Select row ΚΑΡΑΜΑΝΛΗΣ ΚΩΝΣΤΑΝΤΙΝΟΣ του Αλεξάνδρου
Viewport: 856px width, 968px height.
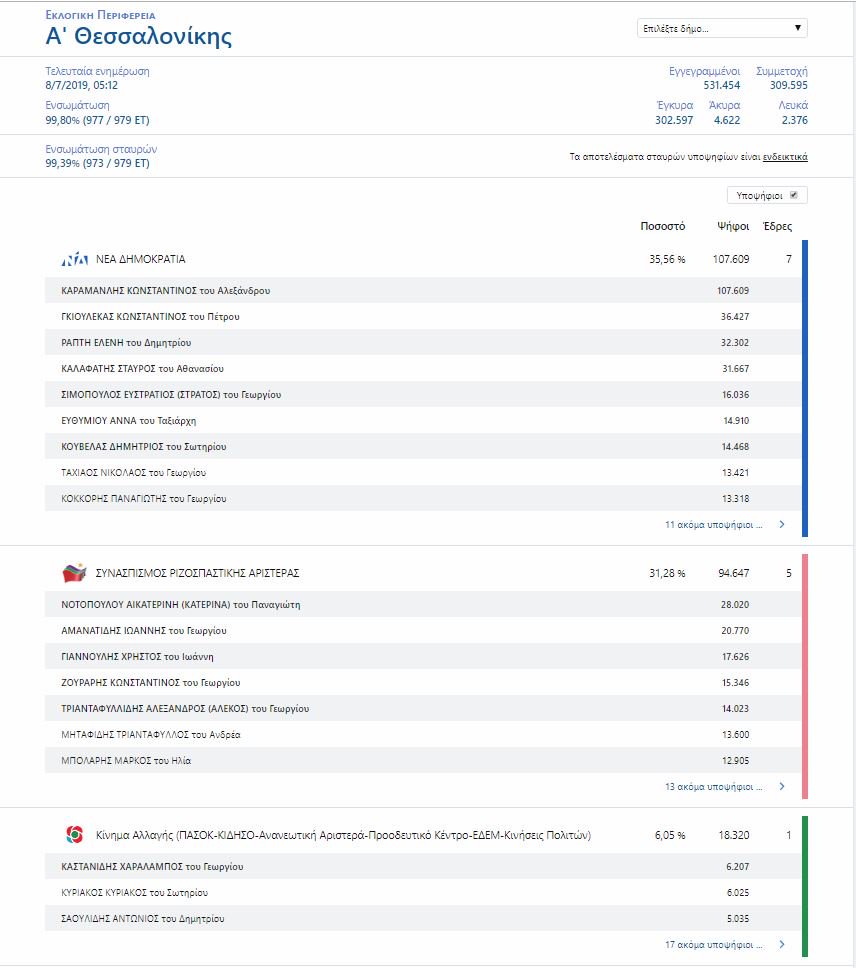(x=423, y=290)
